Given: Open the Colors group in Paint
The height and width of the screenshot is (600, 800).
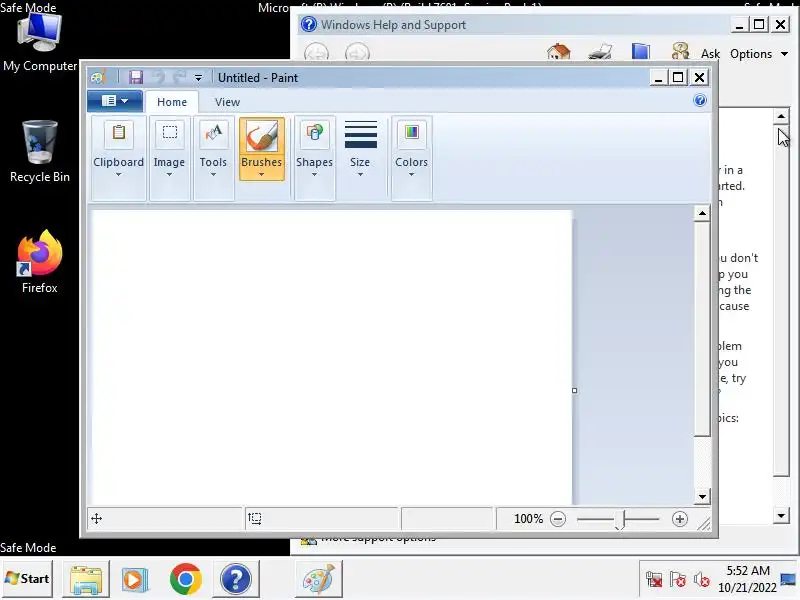Looking at the screenshot, I should click(x=411, y=158).
